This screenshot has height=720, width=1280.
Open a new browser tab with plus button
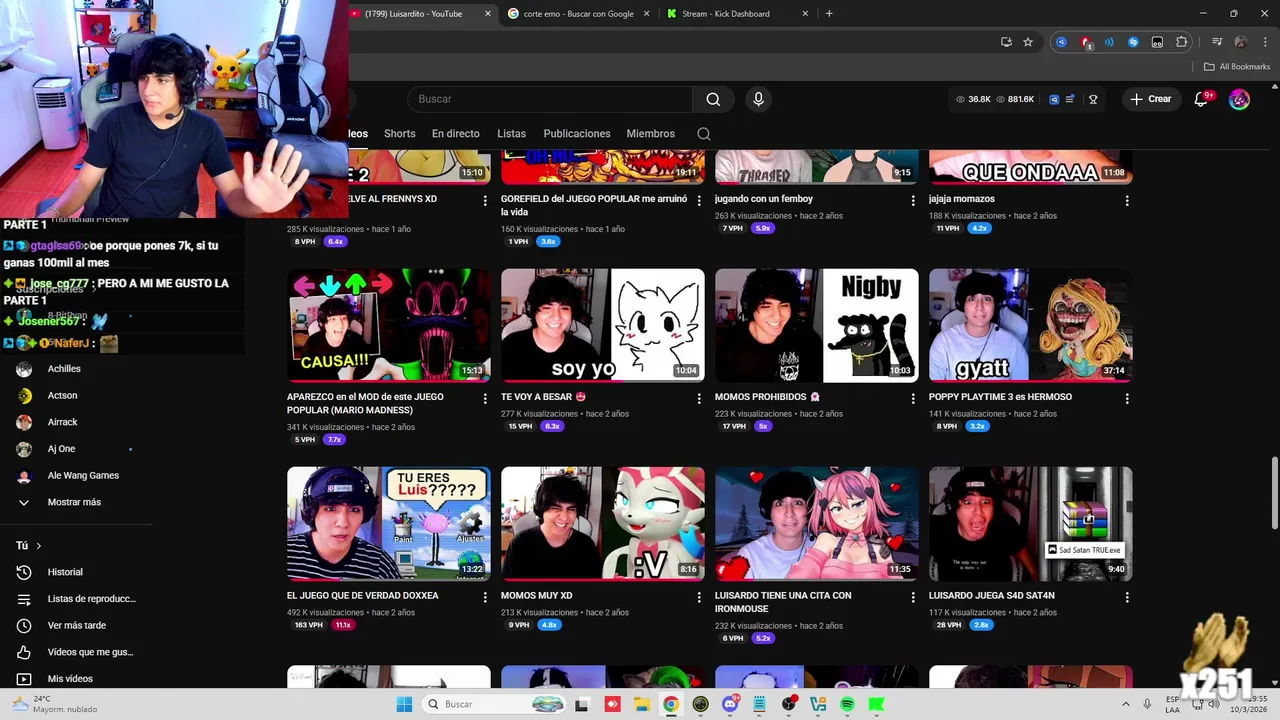coord(829,14)
